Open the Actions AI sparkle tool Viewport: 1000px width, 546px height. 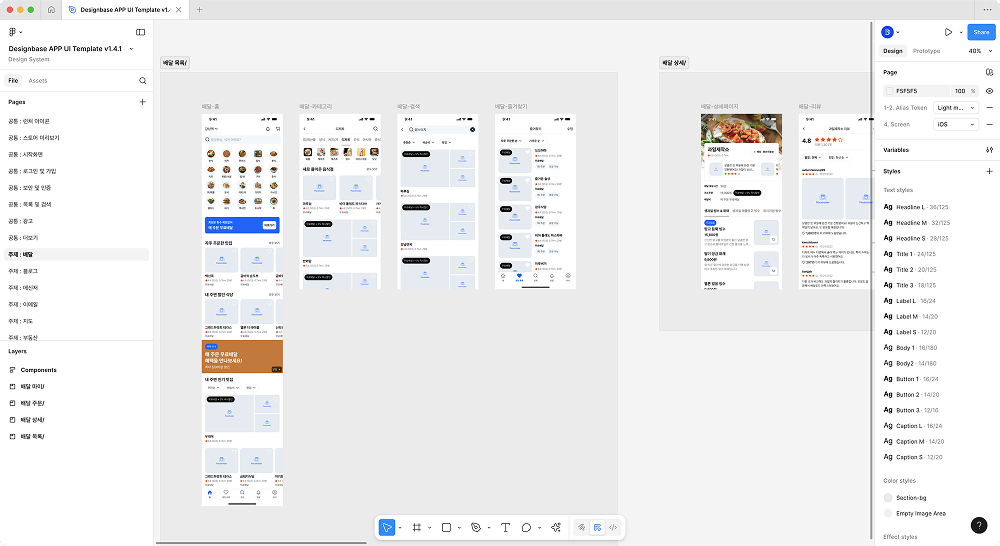pyautogui.click(x=554, y=527)
